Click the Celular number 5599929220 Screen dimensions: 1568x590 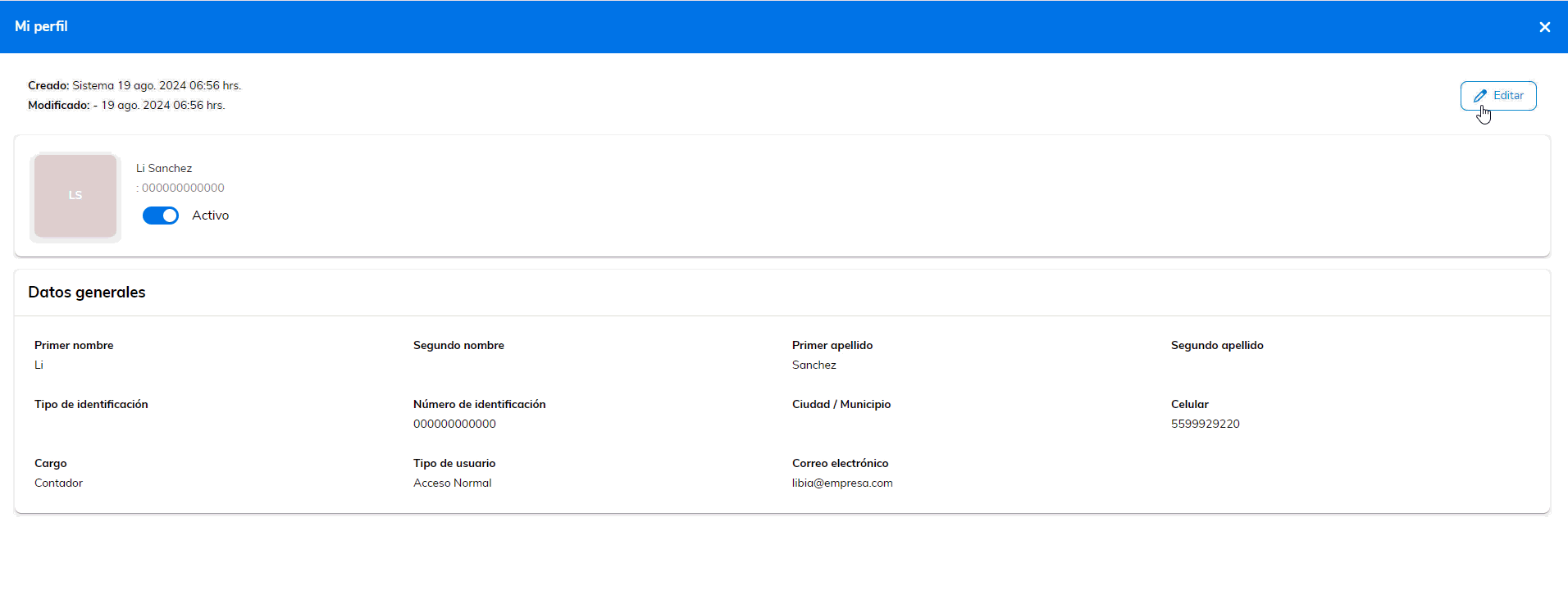pos(1205,424)
